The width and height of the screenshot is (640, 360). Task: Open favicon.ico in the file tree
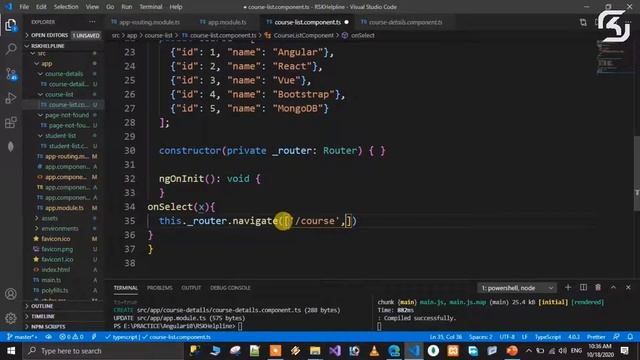[56, 239]
